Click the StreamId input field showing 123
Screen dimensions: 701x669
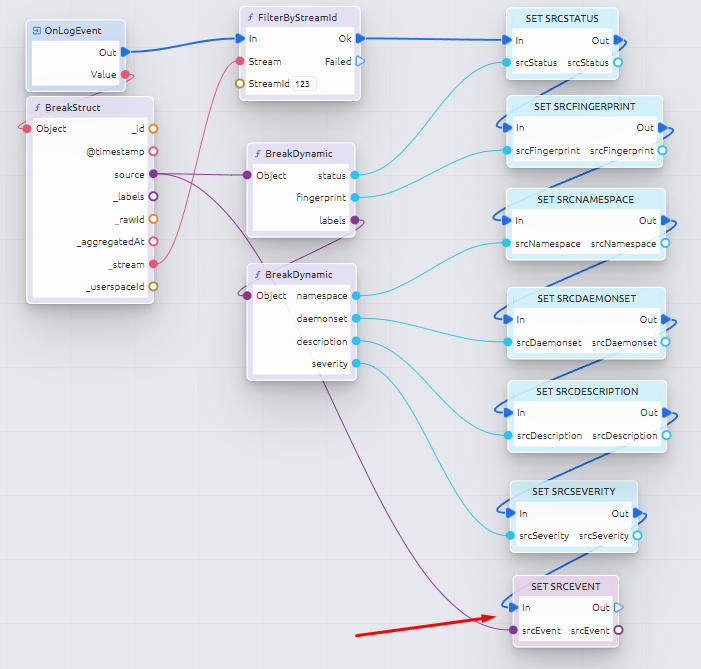(303, 84)
